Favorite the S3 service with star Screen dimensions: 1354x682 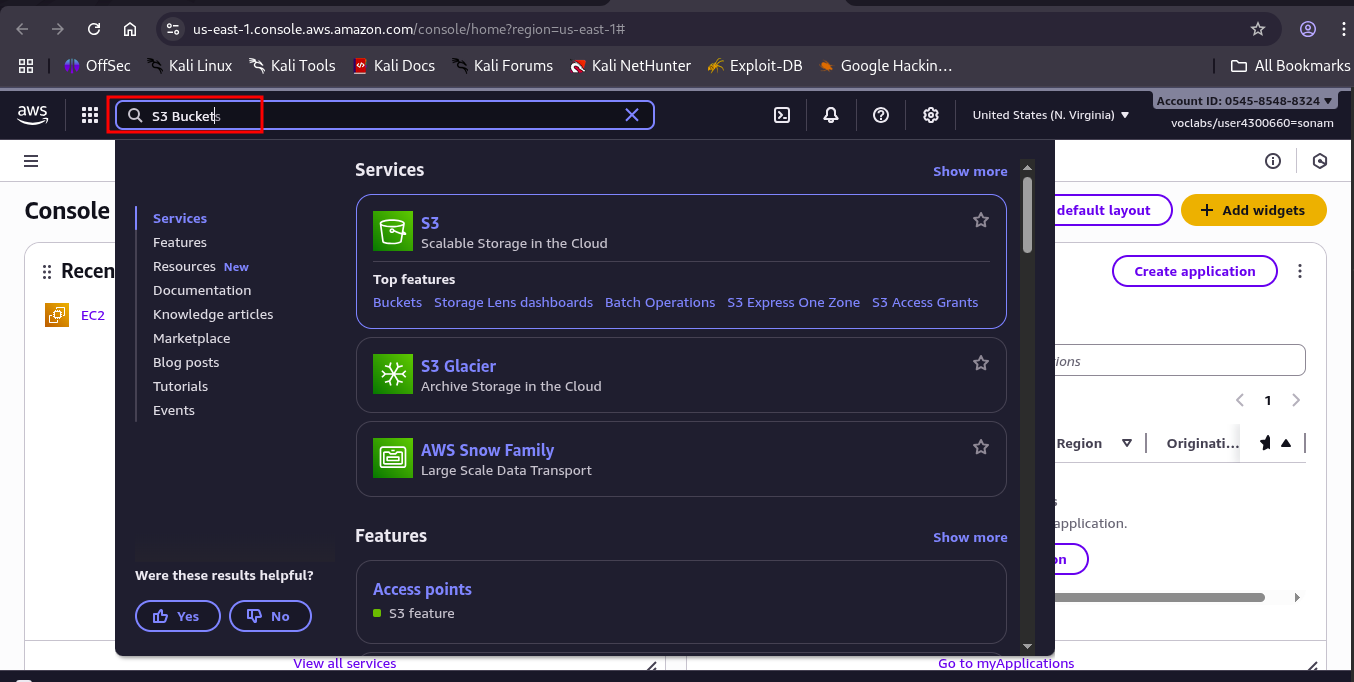pos(981,220)
